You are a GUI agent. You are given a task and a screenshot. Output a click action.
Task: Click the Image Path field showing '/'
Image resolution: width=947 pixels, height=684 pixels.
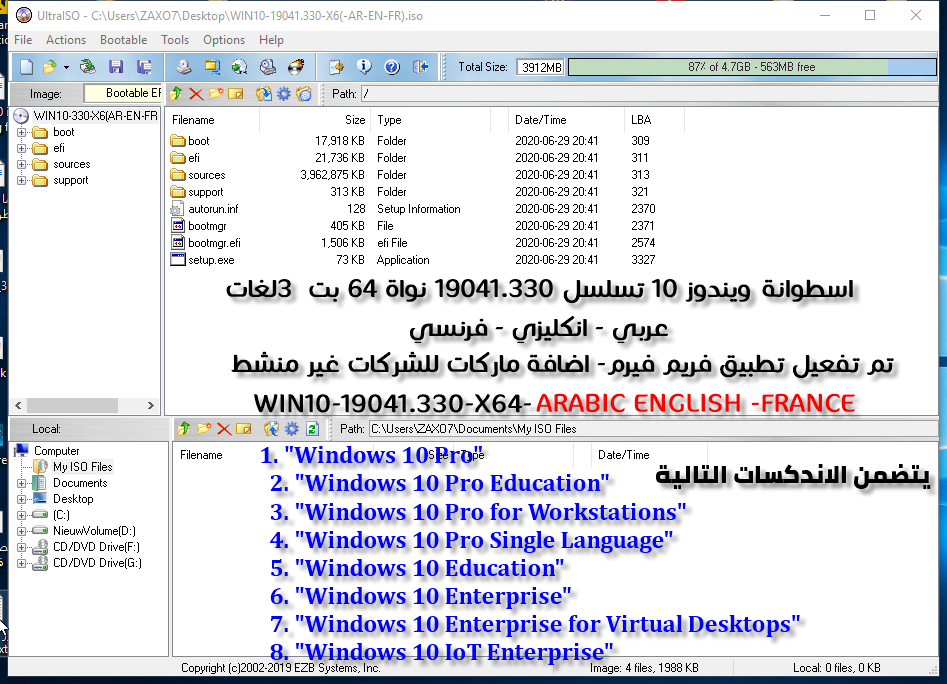click(x=649, y=94)
